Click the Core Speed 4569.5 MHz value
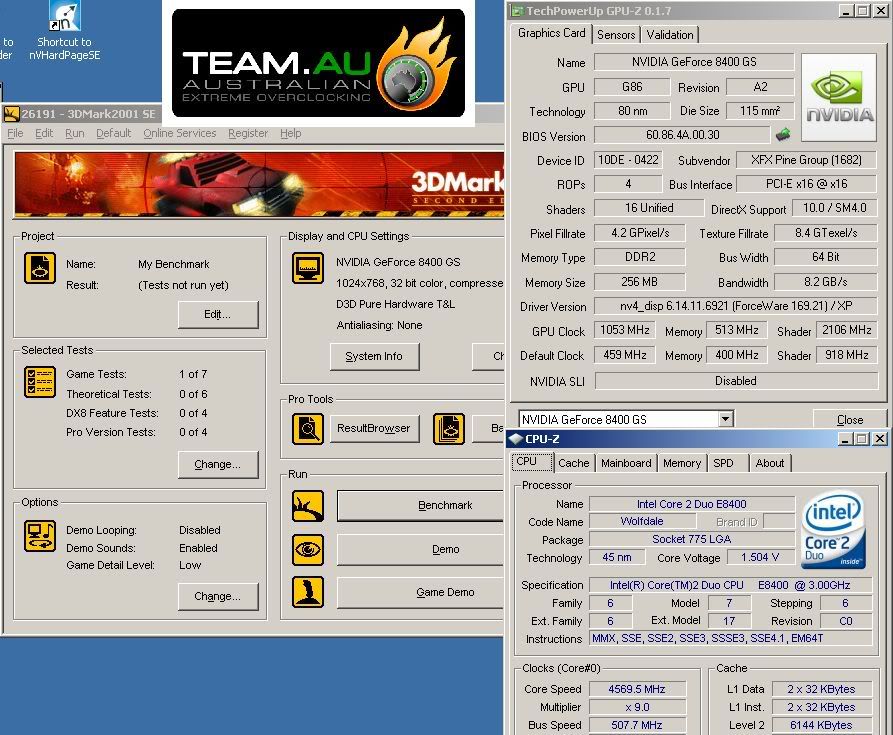 [x=637, y=689]
